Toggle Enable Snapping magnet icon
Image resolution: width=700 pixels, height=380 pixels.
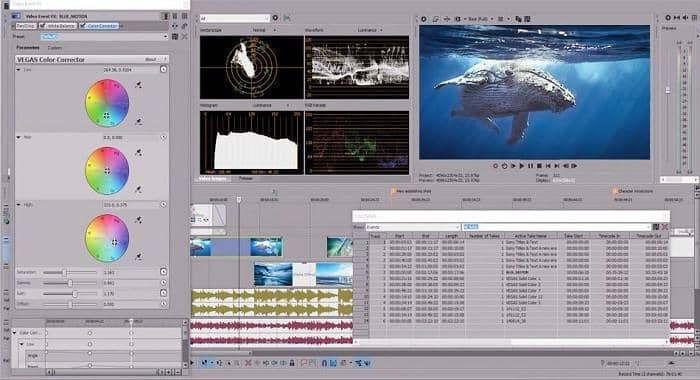(324, 363)
